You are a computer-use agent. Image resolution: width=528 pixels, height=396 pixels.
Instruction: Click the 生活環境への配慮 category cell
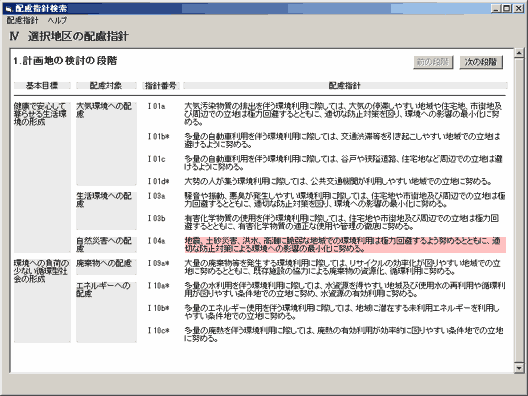[106, 211]
